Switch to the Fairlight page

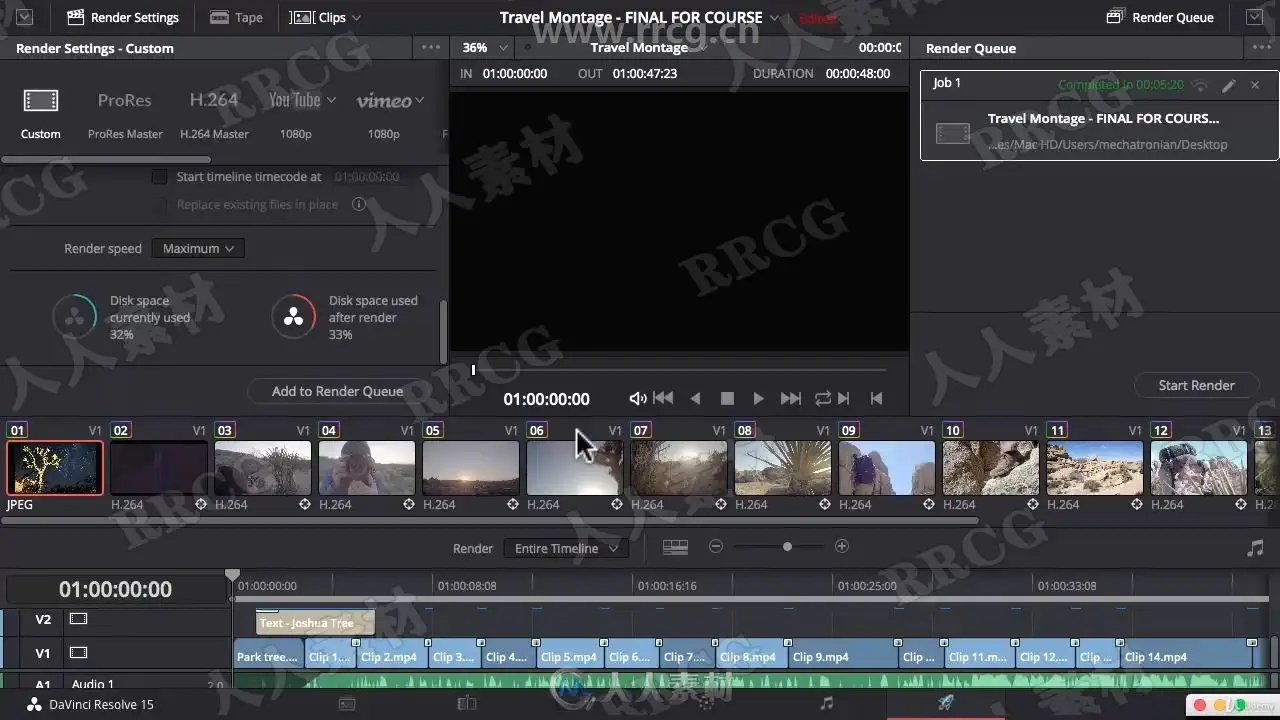coord(826,704)
